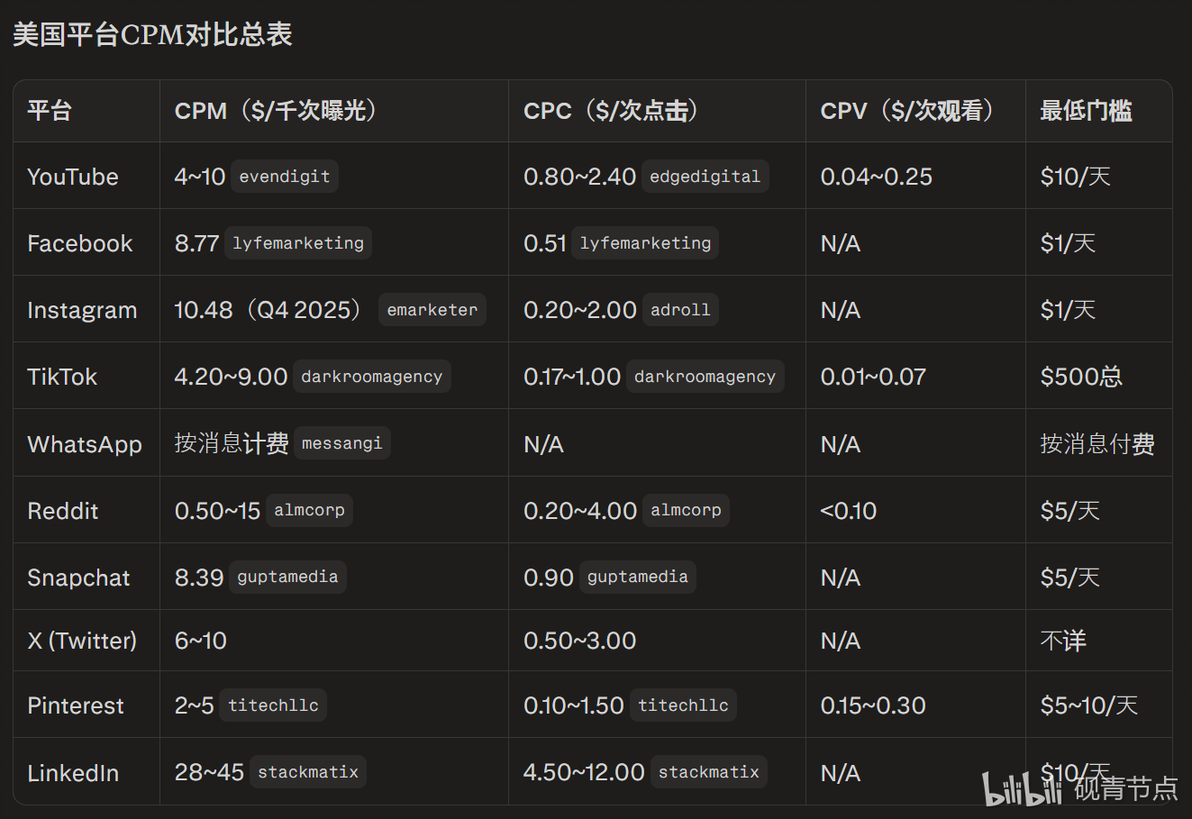Open the evendigit source chip in YouTube row
Screen dimensions: 1192x819
point(284,176)
